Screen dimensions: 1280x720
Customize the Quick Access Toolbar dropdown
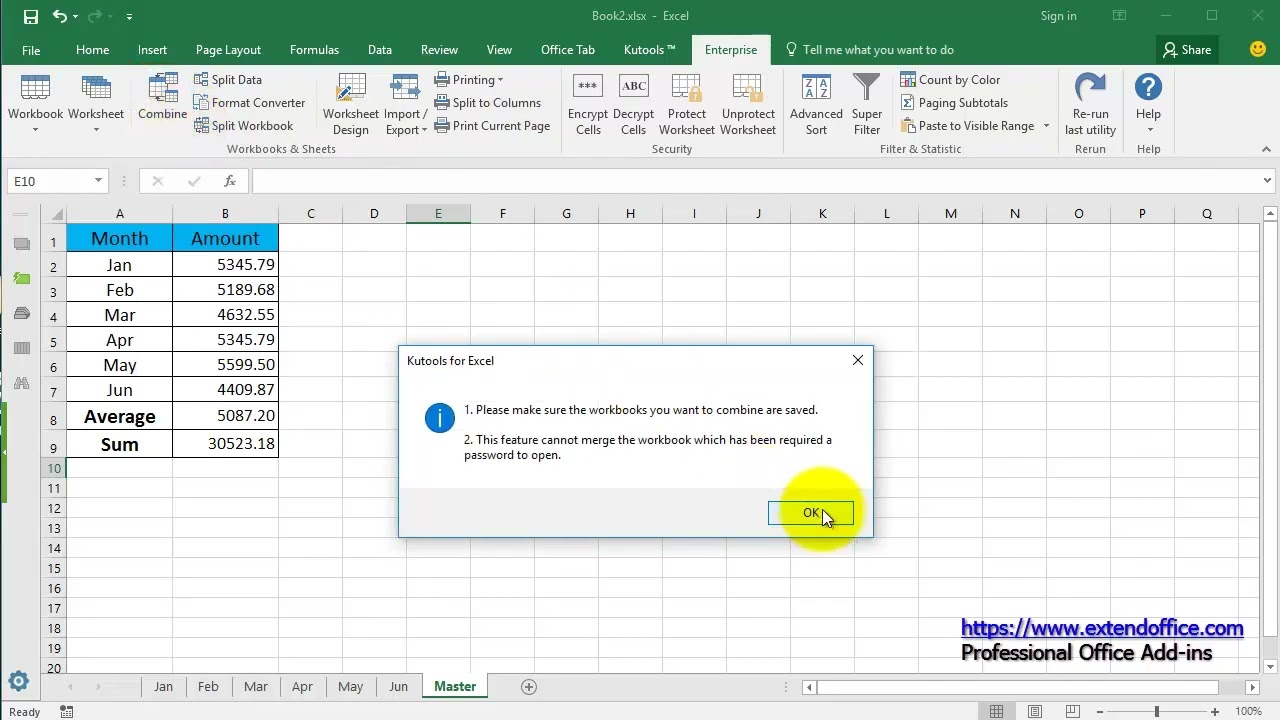(x=130, y=17)
